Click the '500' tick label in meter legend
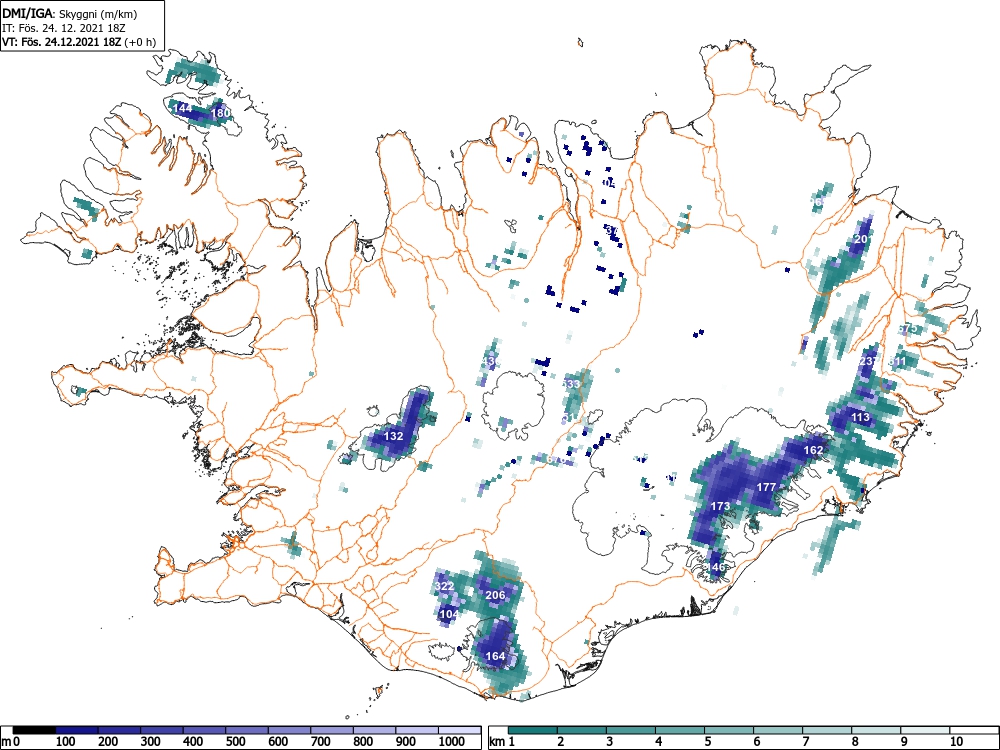This screenshot has width=1000, height=750. pos(236,742)
